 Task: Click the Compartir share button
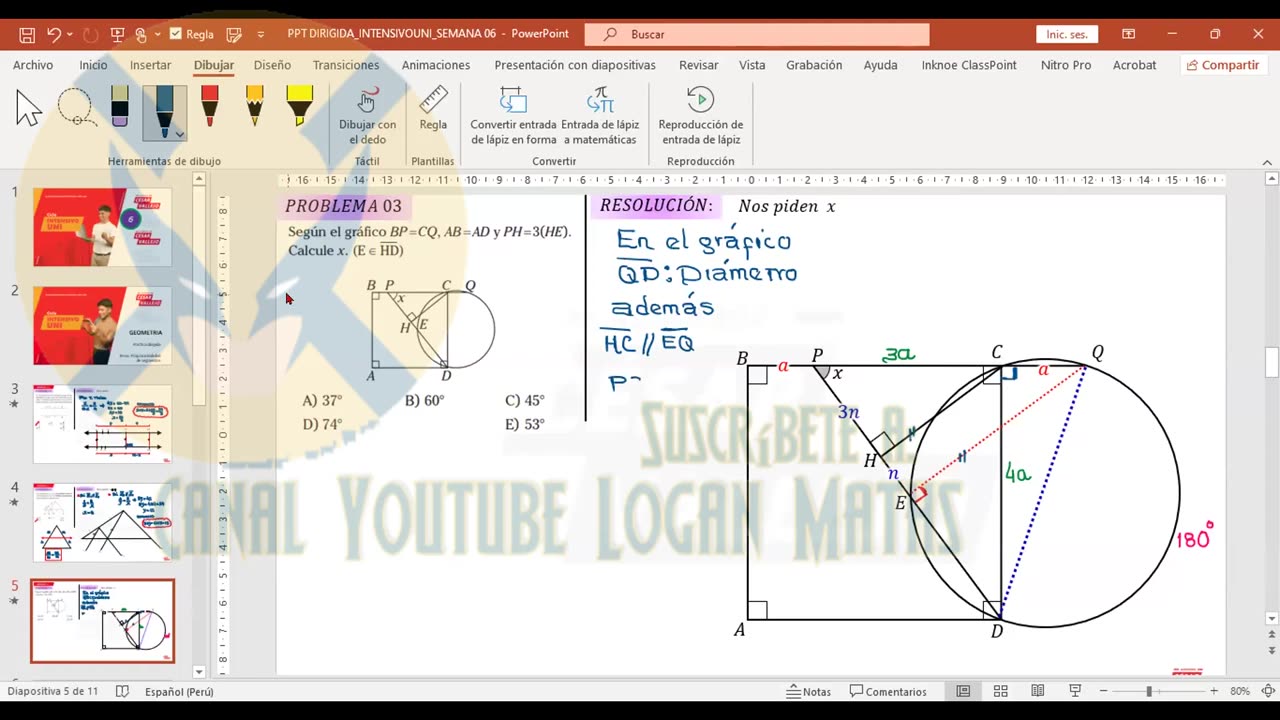point(1222,65)
